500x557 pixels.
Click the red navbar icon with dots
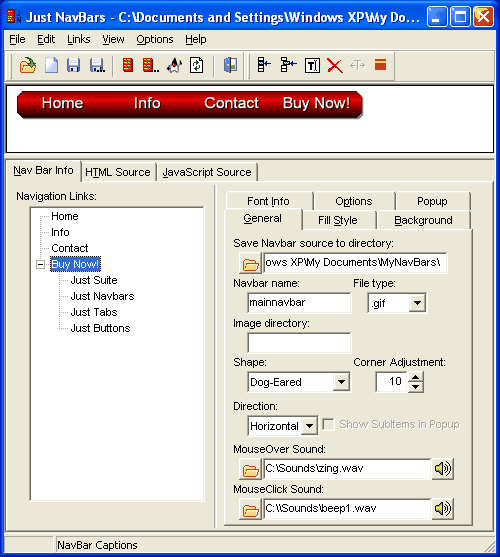151,65
